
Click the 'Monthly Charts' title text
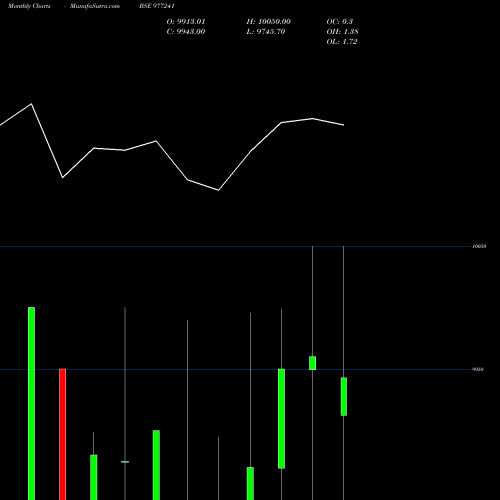29,6
